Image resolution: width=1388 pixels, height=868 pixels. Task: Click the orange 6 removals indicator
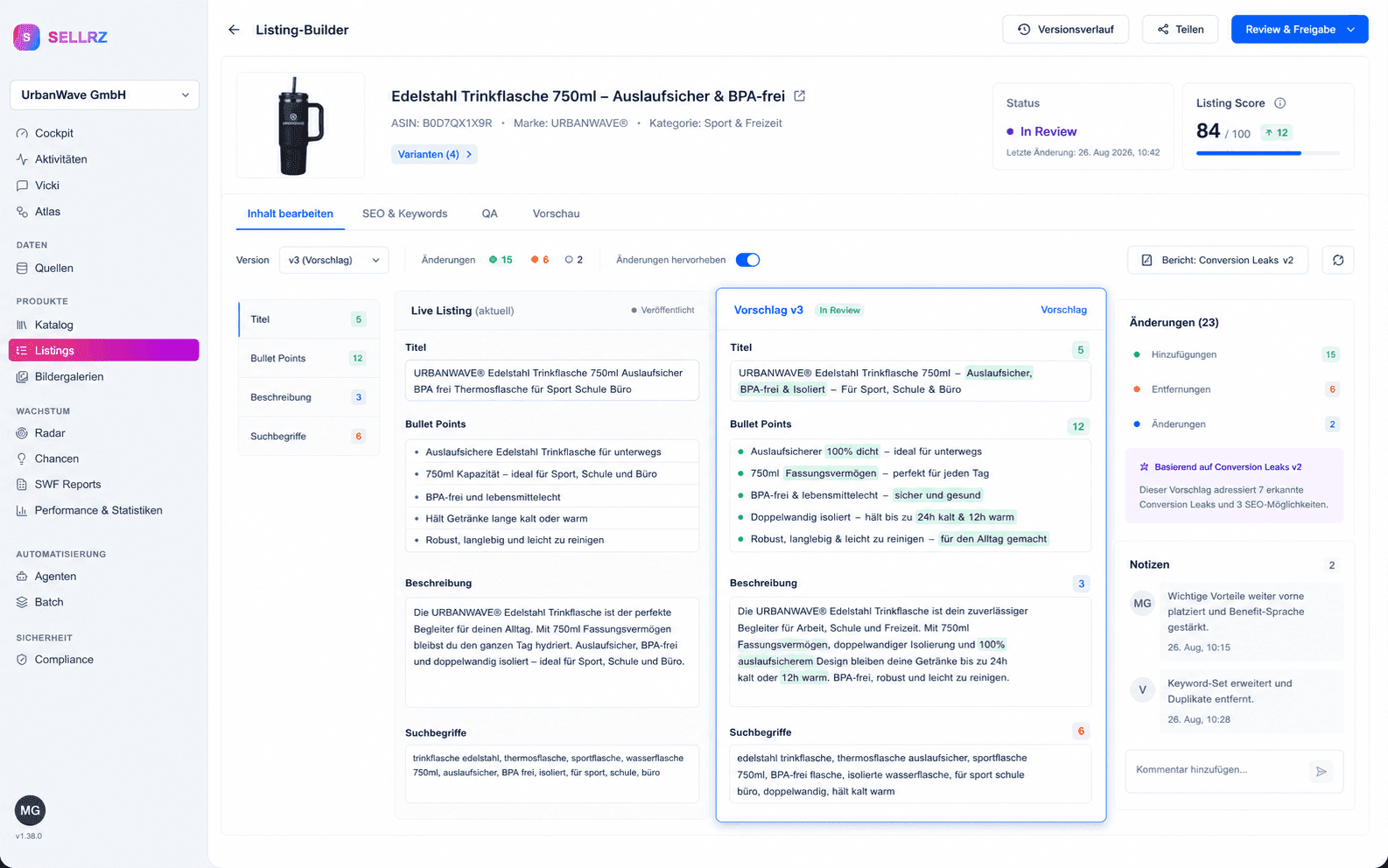[x=540, y=260]
